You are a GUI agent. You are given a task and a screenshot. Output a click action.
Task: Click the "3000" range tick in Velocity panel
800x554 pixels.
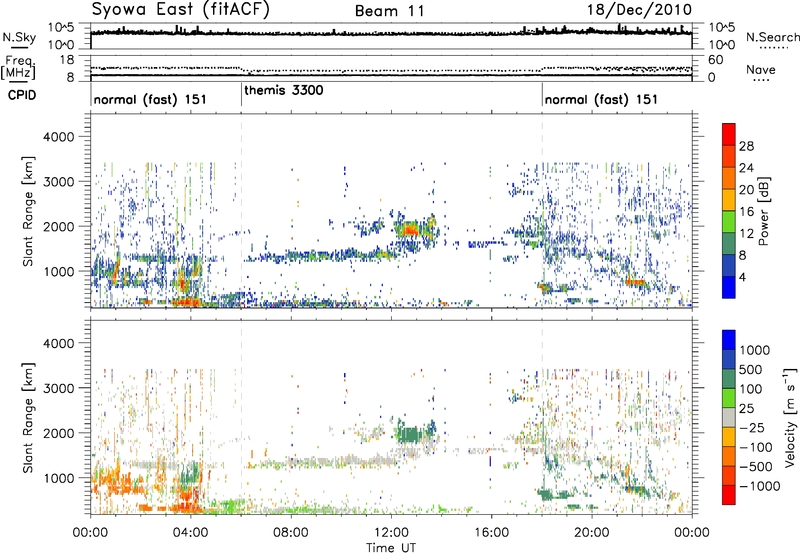click(58, 388)
